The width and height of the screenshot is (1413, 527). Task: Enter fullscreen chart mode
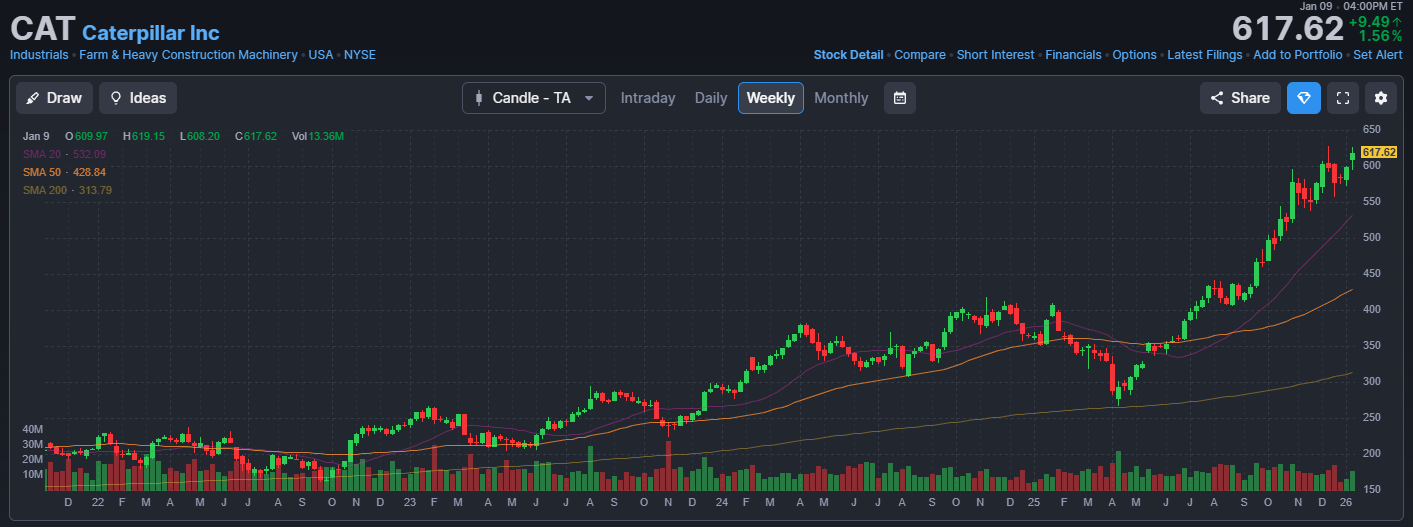(1344, 98)
